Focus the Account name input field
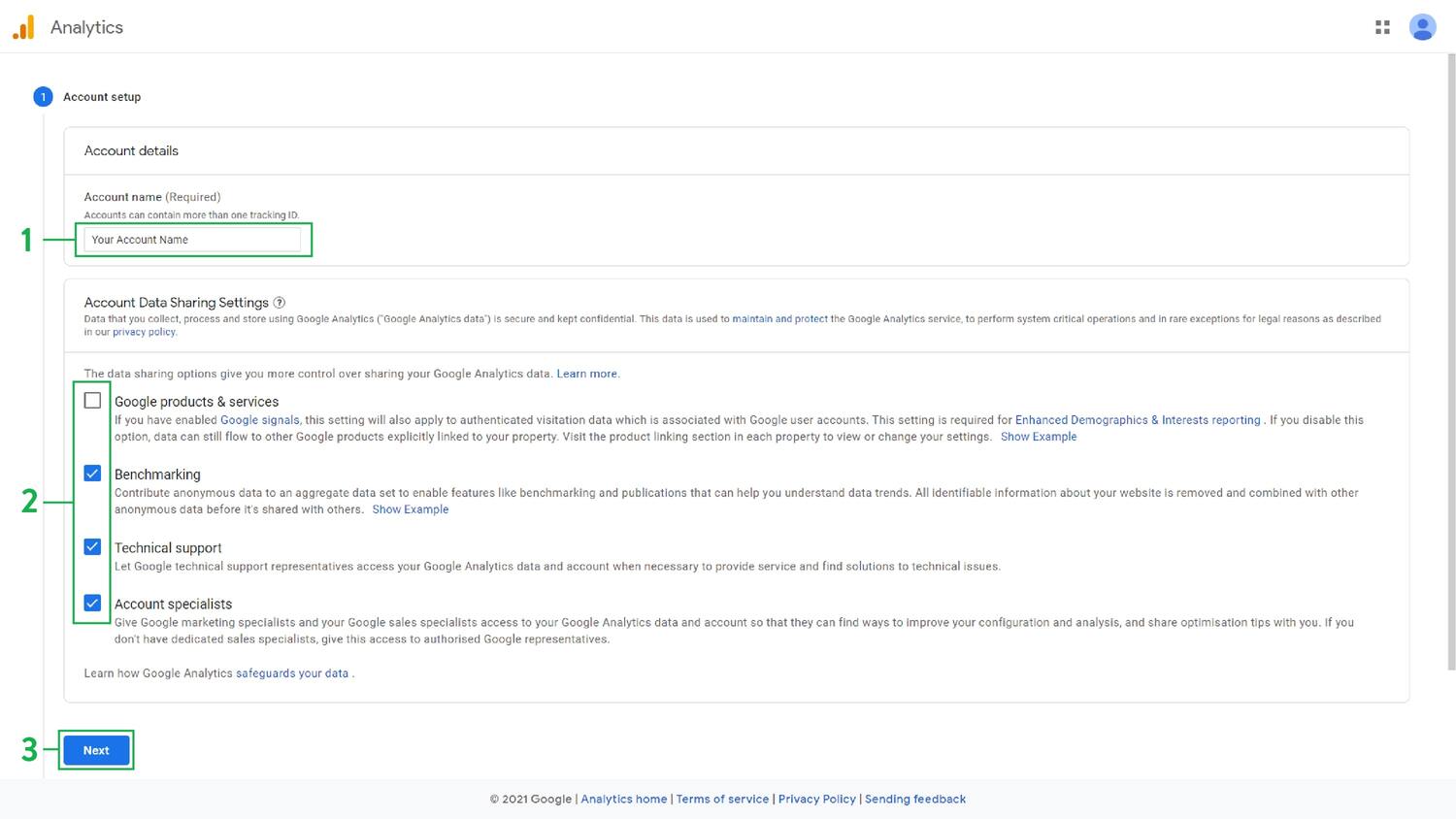The width and height of the screenshot is (1456, 819). [x=192, y=240]
